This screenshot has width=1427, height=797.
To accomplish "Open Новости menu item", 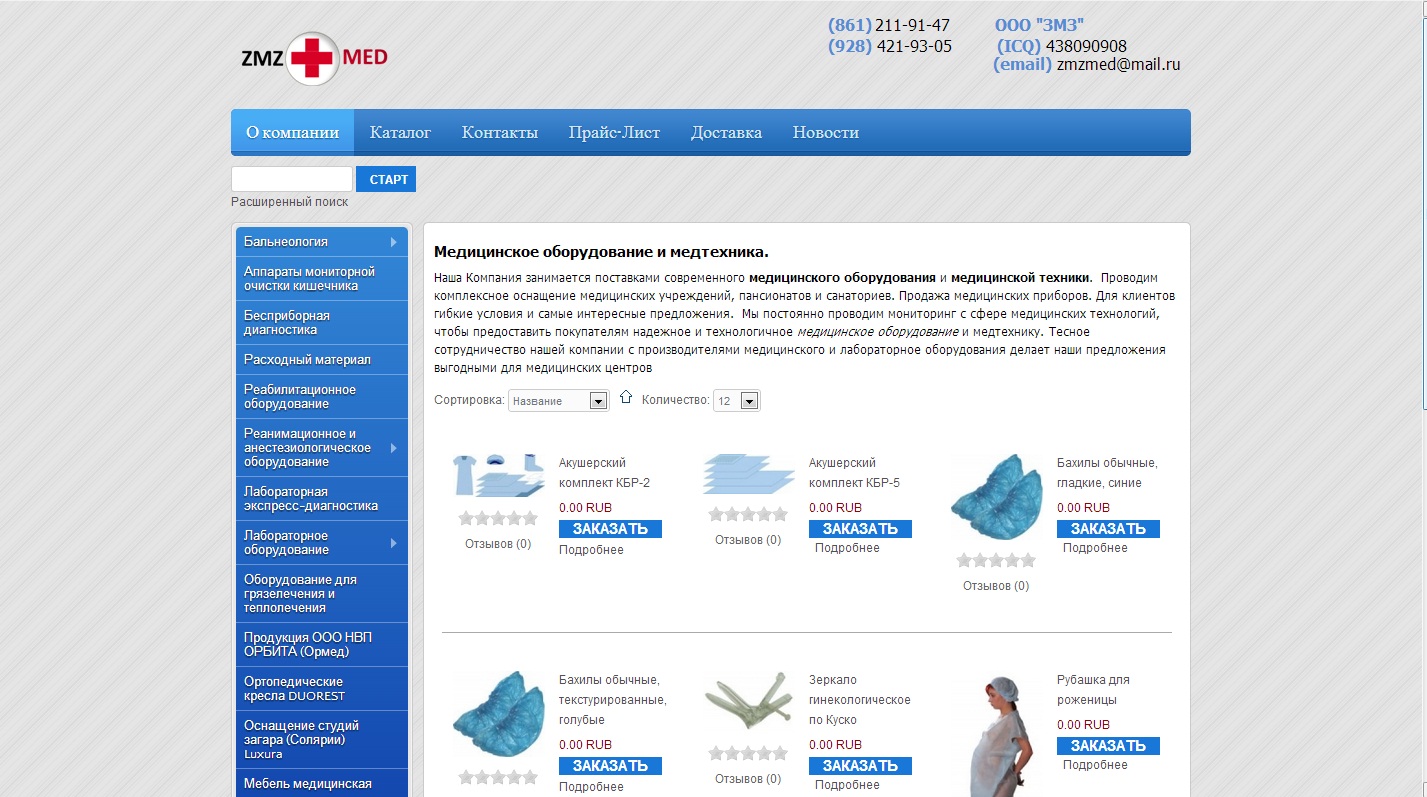I will point(826,132).
